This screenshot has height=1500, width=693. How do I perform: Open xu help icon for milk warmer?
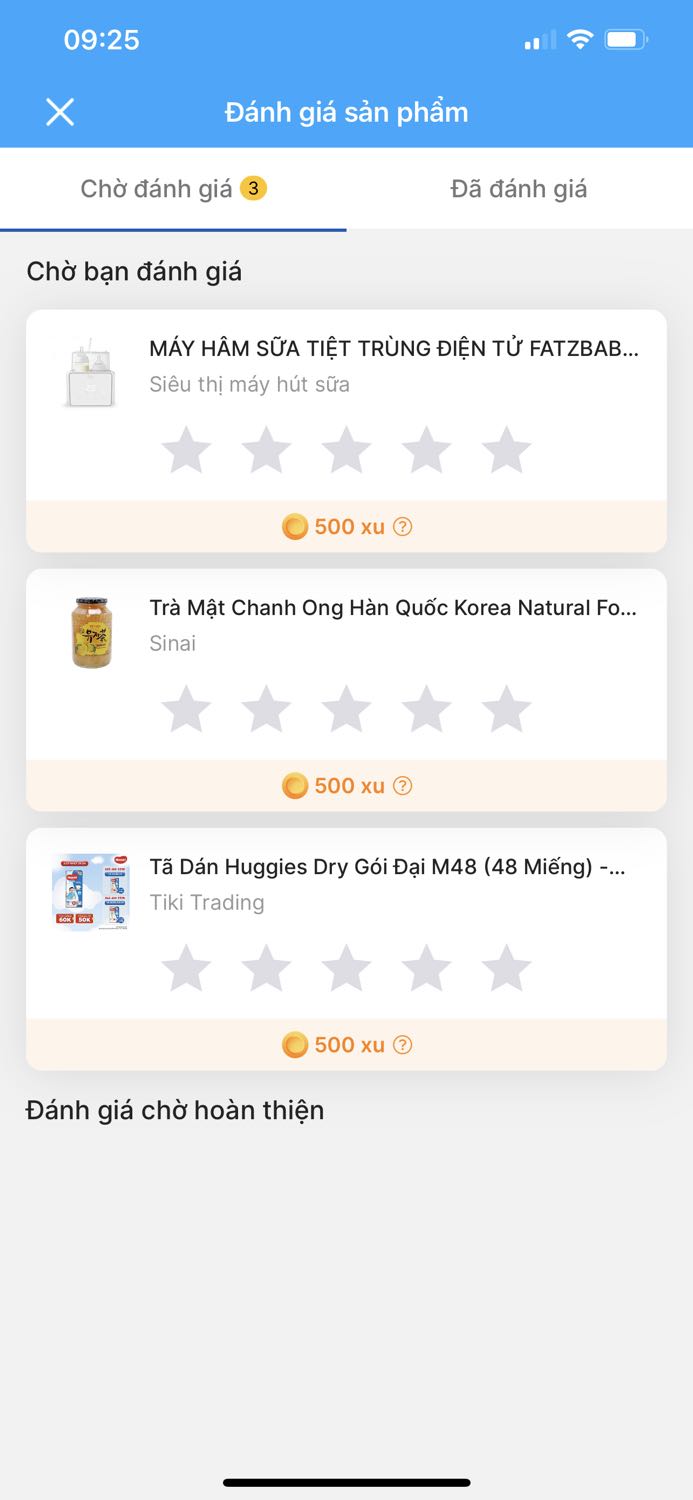[x=402, y=527]
